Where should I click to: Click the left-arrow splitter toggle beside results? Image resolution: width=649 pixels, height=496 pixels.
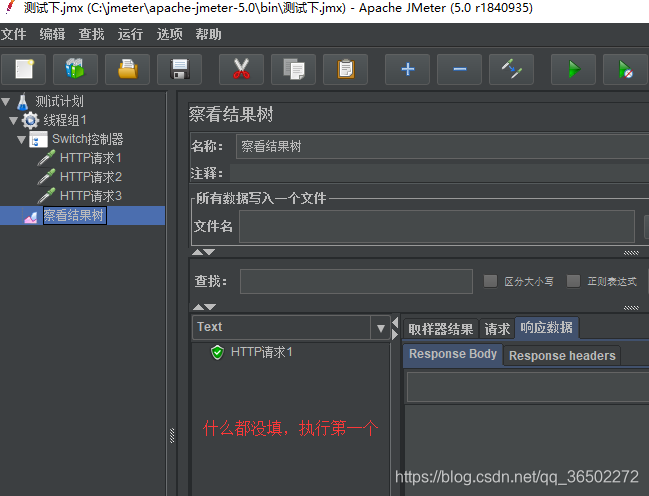[x=395, y=323]
